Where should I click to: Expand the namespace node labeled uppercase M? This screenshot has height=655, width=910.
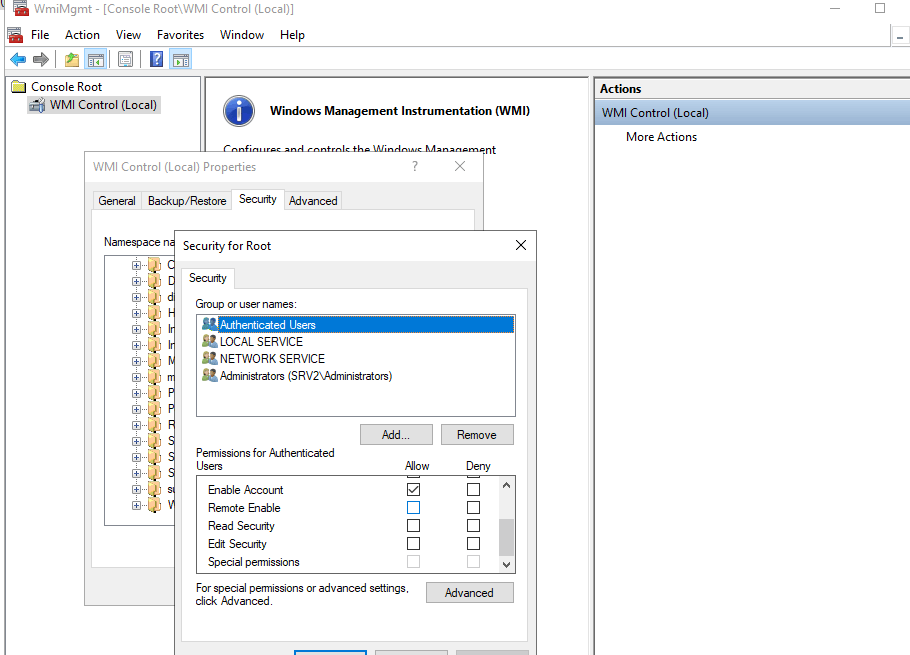click(136, 361)
